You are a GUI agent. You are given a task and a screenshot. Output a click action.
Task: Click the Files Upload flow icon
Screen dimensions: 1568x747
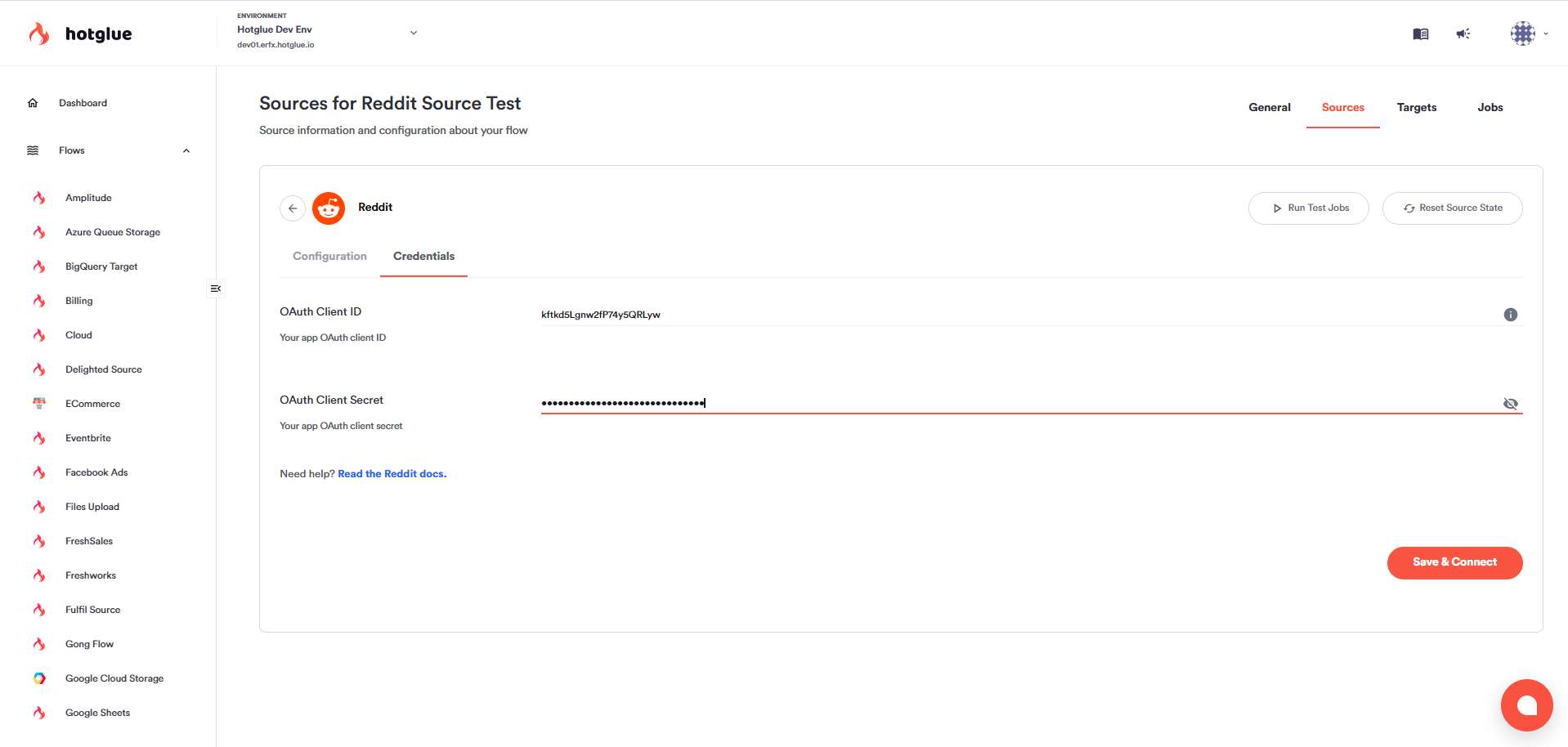click(39, 507)
